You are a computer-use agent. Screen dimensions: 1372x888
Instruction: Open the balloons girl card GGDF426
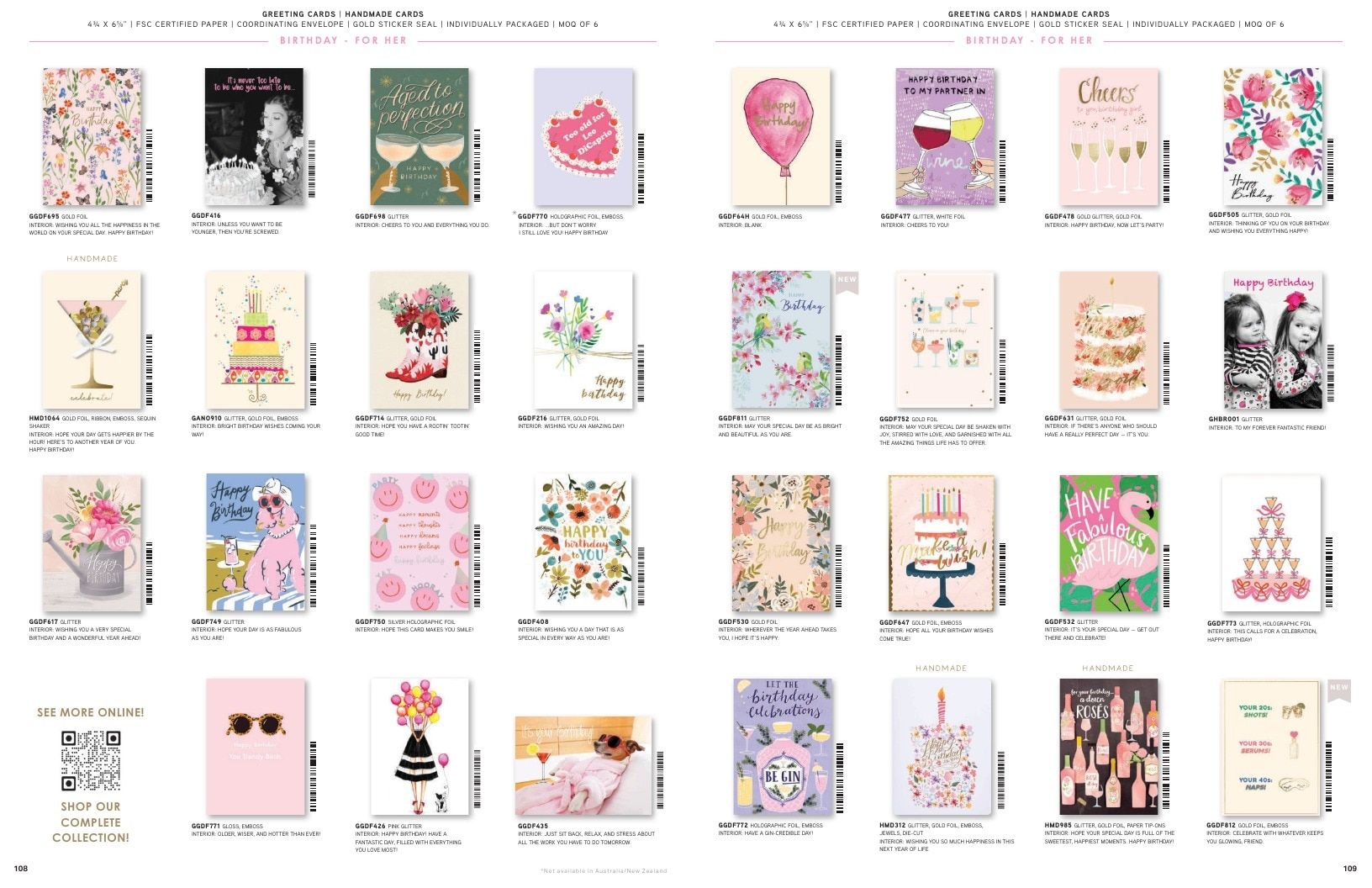tap(420, 747)
